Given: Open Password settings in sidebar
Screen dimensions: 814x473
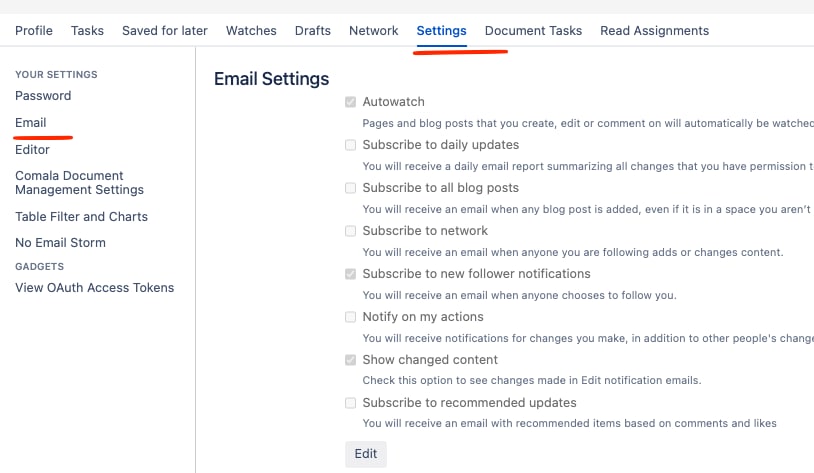Looking at the screenshot, I should coord(43,96).
